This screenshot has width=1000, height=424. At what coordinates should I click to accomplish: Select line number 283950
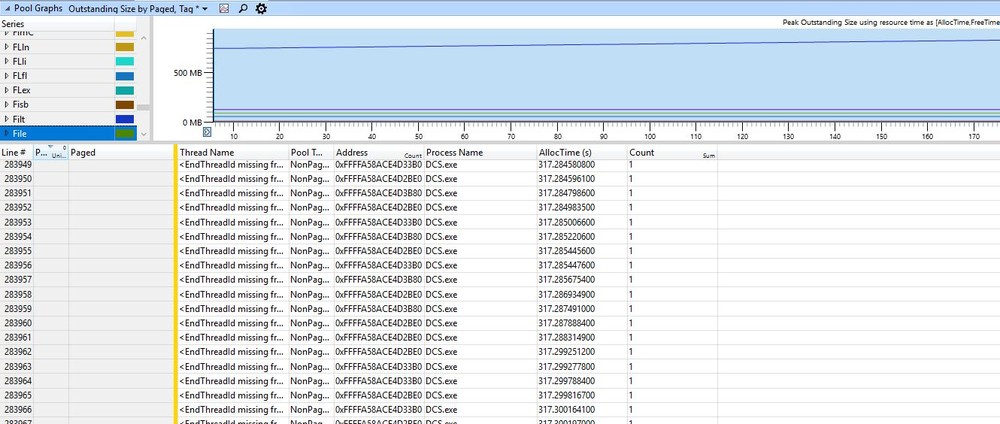tap(17, 179)
